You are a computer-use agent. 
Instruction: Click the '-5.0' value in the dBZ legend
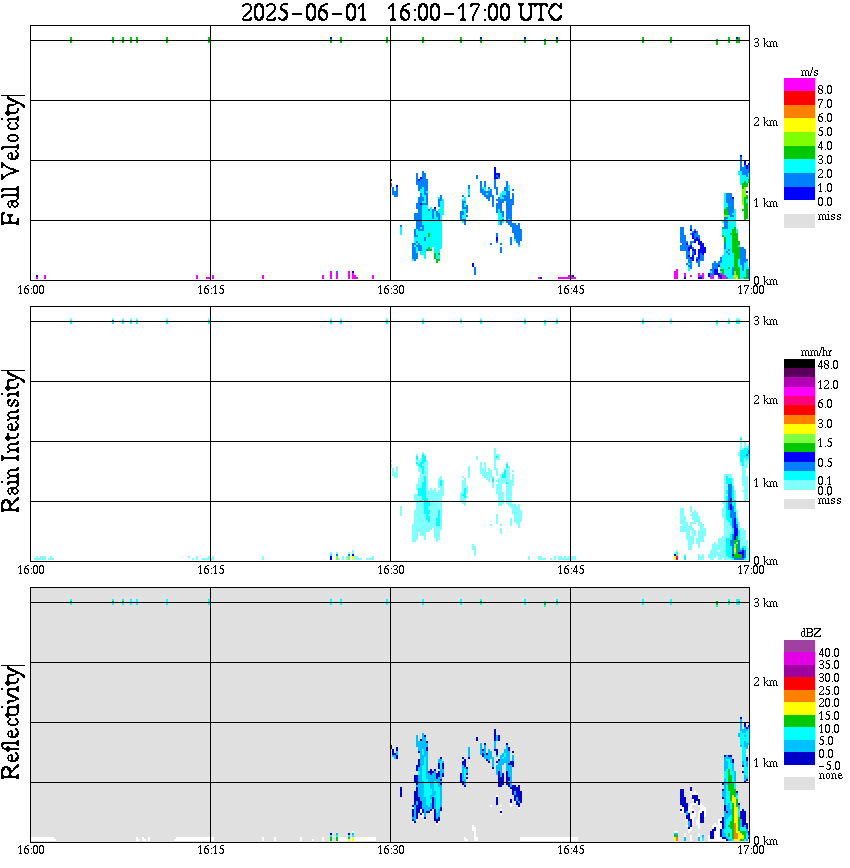click(x=828, y=766)
